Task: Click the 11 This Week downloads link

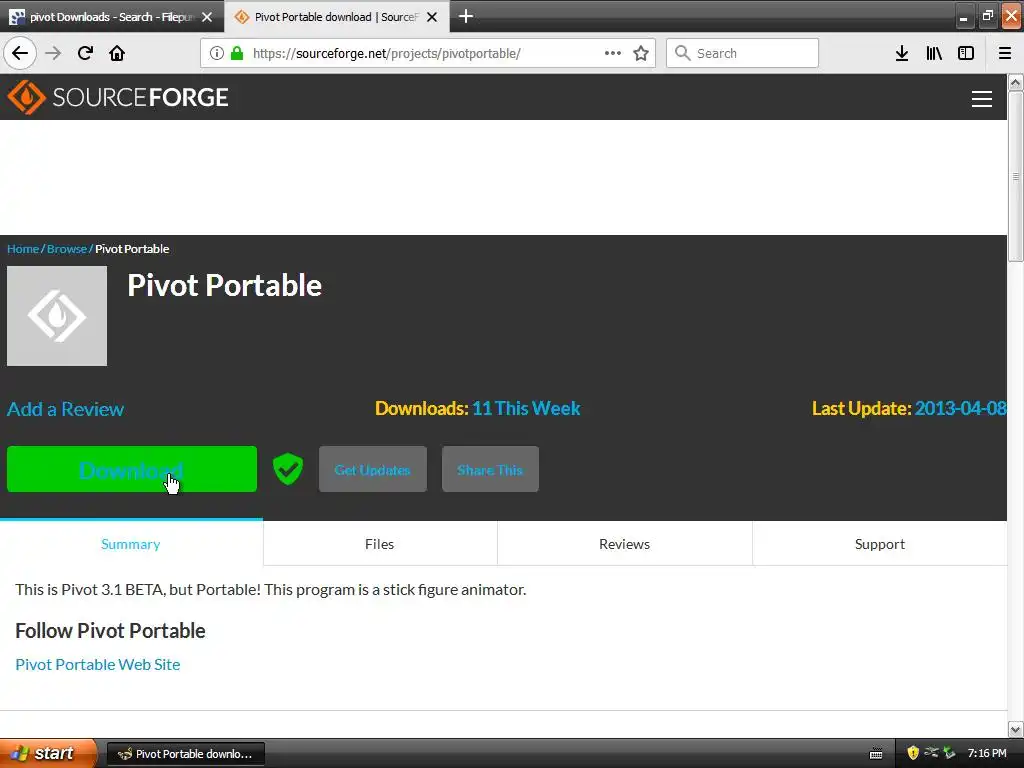Action: (526, 408)
